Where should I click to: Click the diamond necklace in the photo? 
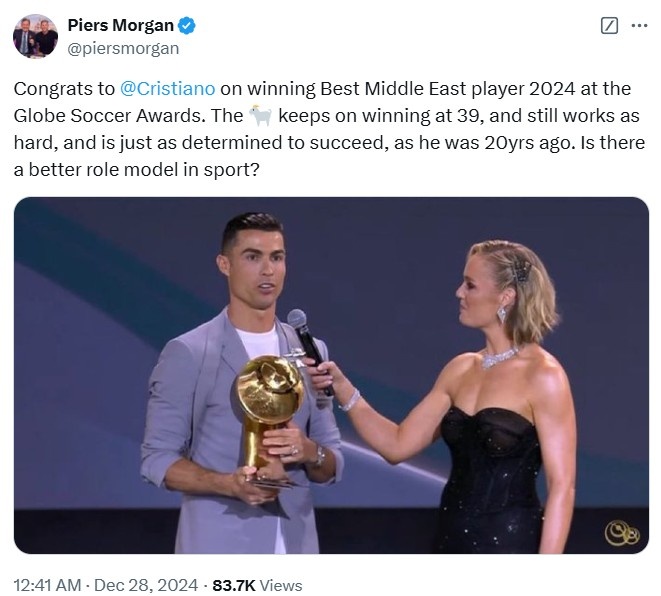click(x=499, y=355)
